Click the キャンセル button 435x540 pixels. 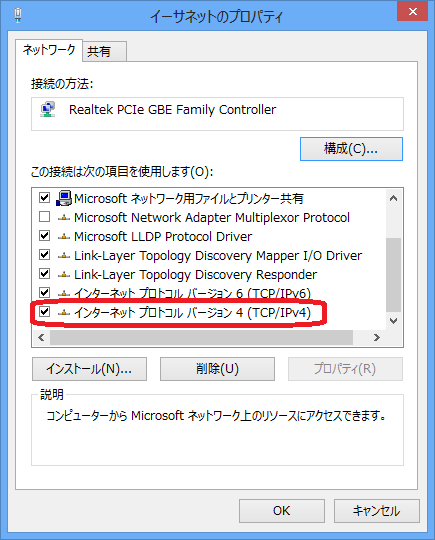tap(377, 511)
